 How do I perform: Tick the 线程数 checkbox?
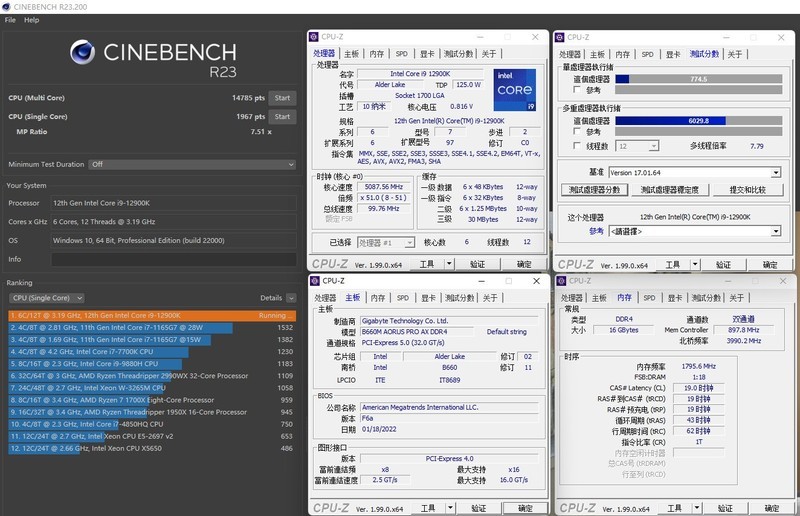579,146
